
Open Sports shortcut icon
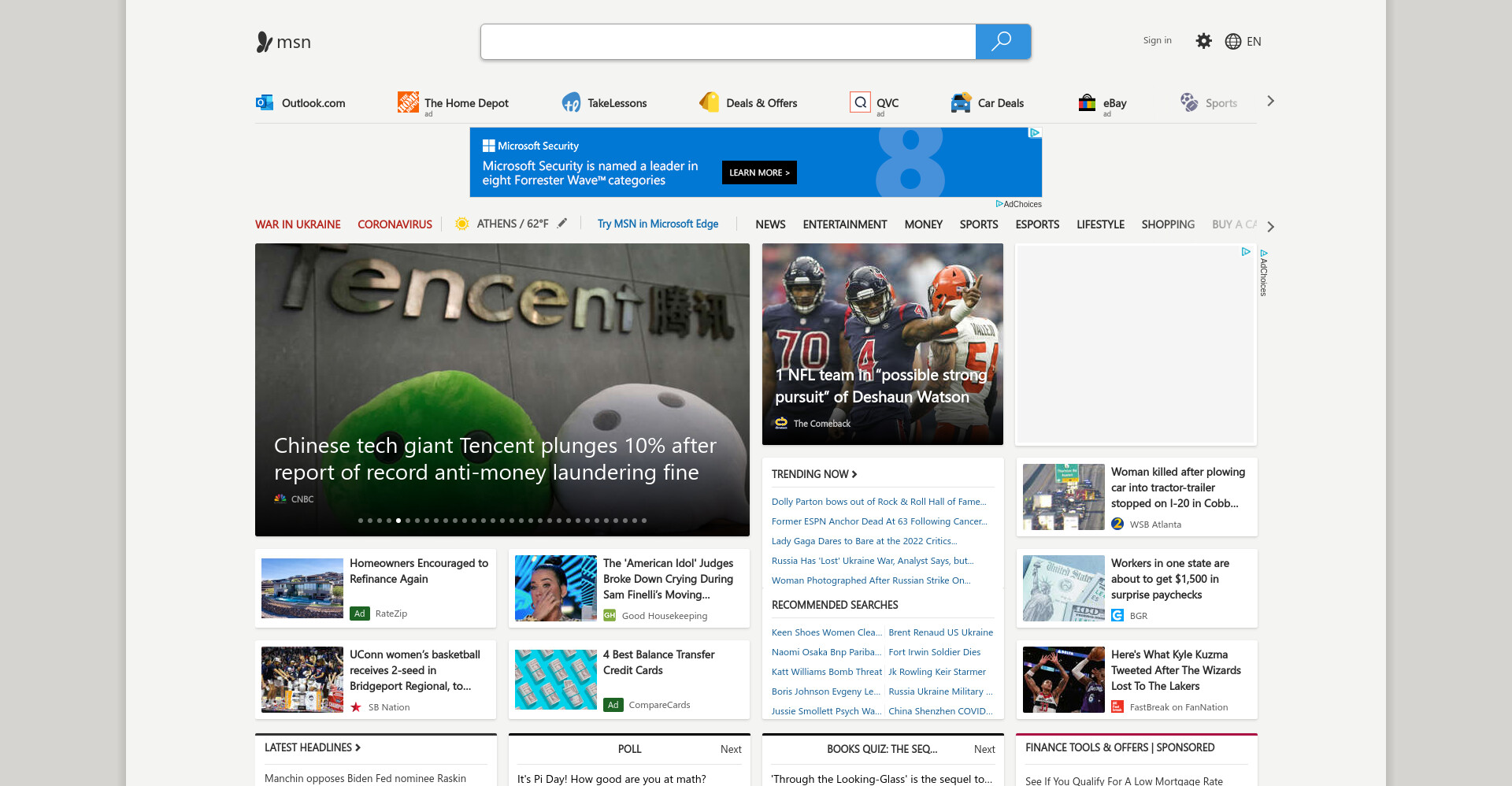1188,102
